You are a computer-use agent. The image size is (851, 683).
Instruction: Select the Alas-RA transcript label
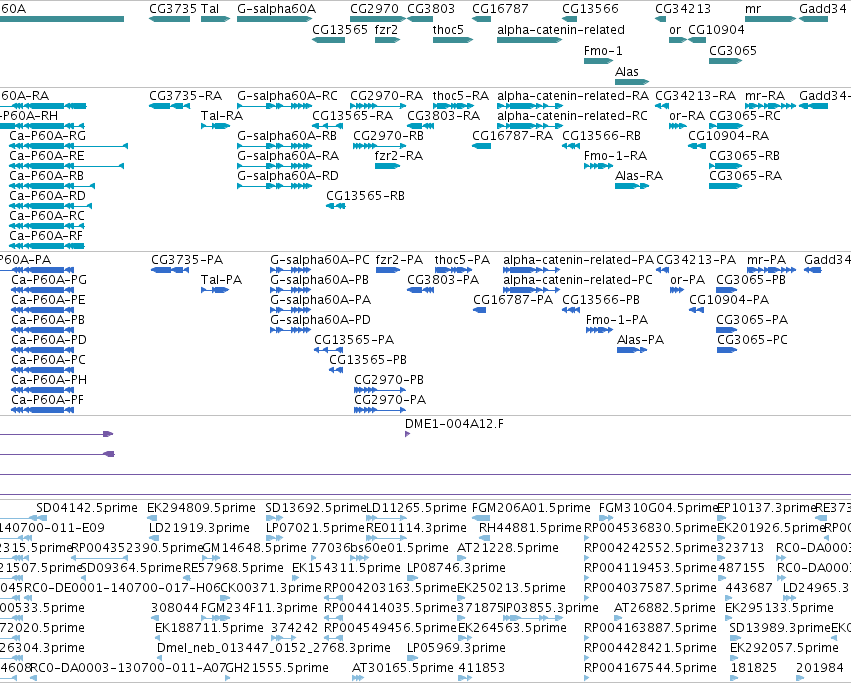(x=639, y=176)
